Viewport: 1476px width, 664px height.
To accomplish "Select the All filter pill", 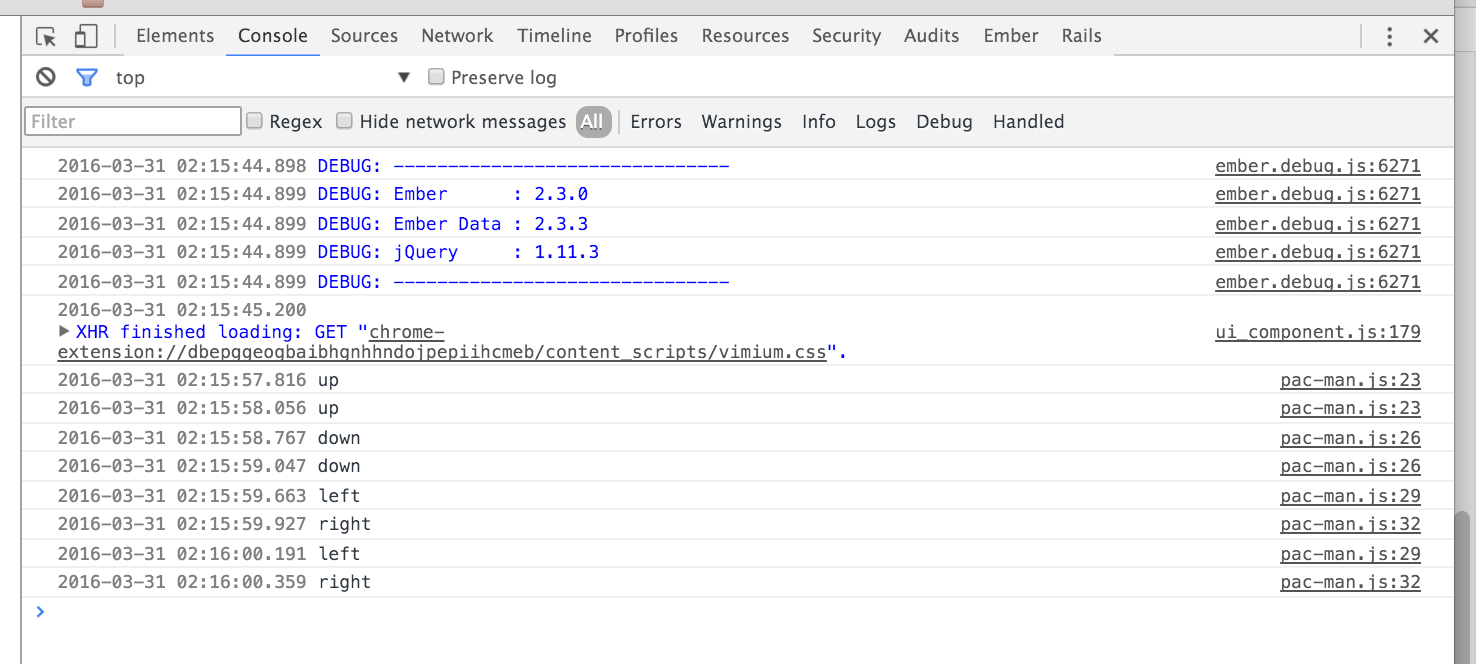I will (592, 122).
